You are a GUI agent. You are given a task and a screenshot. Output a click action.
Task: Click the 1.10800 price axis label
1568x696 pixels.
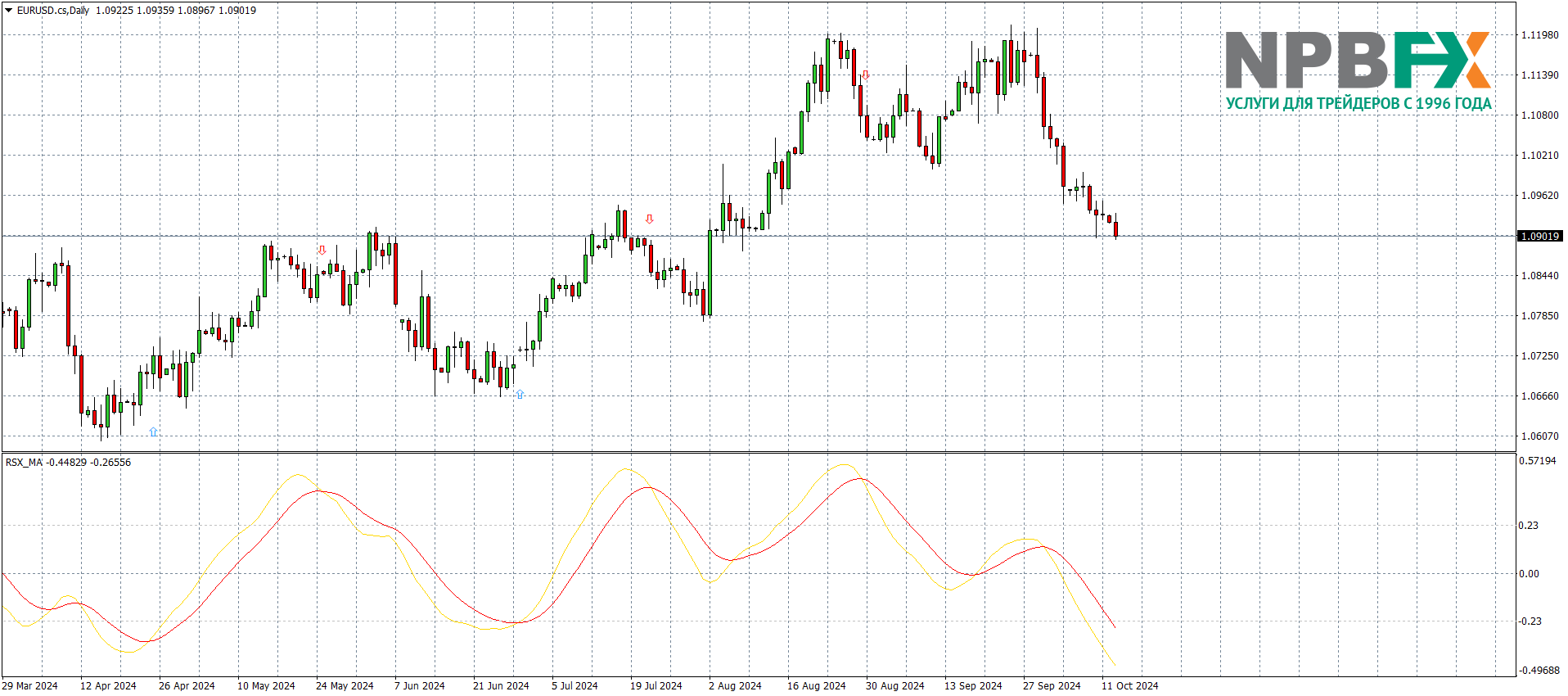coord(1539,115)
